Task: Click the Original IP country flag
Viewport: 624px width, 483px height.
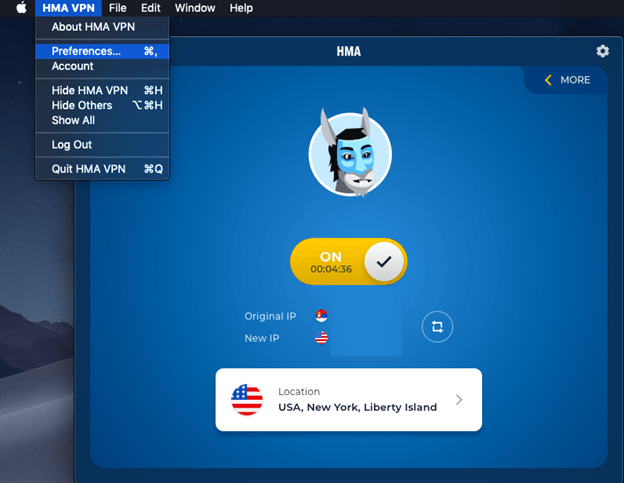Action: (321, 316)
